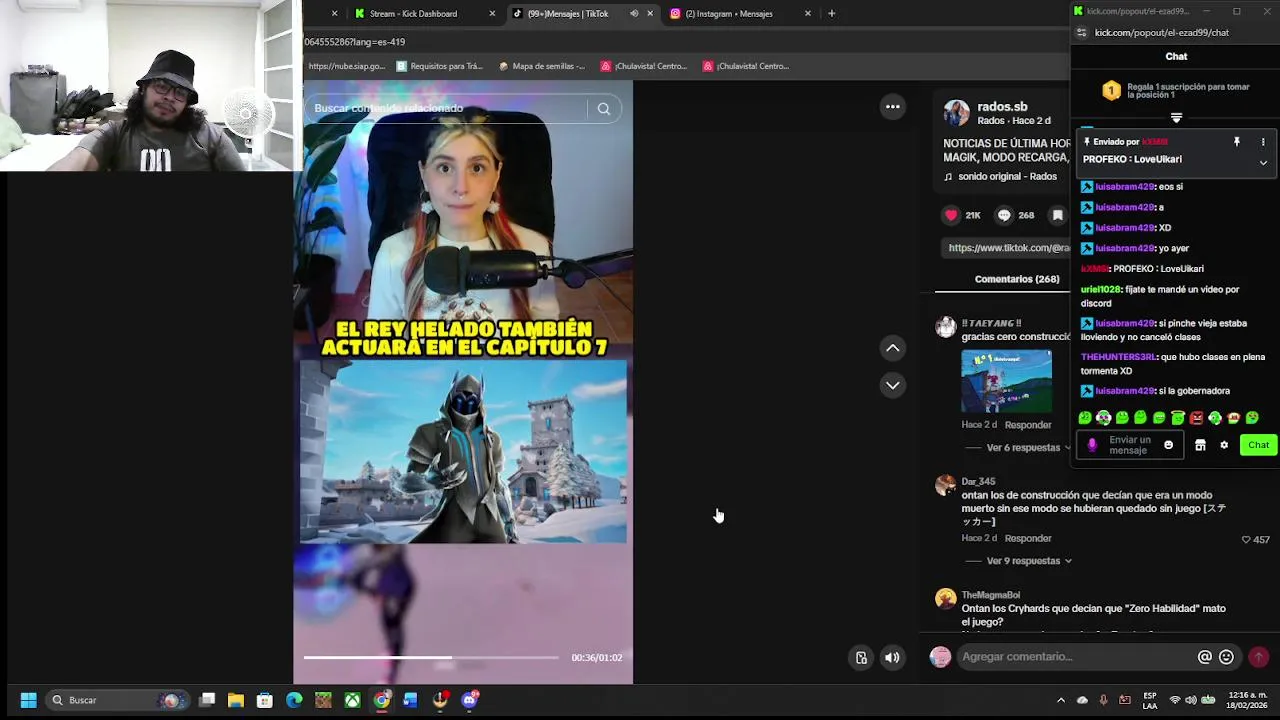Reply to the TAEYANG comment via Responder

(x=1028, y=425)
